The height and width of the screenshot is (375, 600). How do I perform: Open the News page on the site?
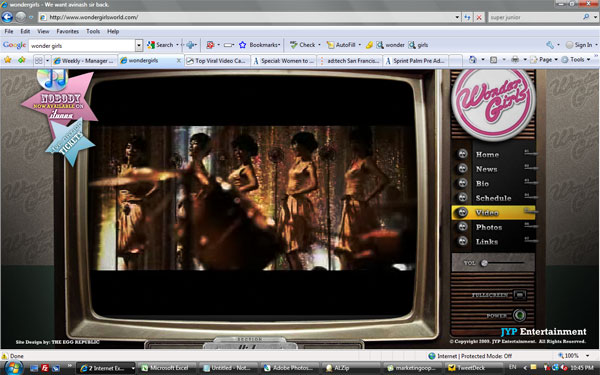[x=486, y=169]
